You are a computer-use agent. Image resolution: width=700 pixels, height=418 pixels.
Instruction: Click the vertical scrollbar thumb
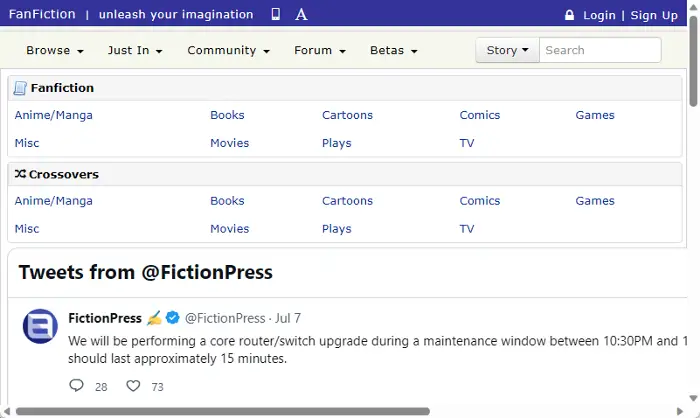tap(693, 61)
